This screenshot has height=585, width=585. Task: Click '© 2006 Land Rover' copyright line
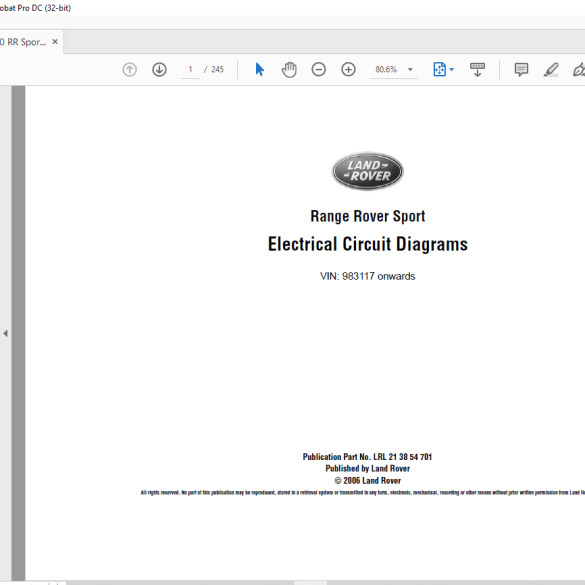click(x=367, y=481)
